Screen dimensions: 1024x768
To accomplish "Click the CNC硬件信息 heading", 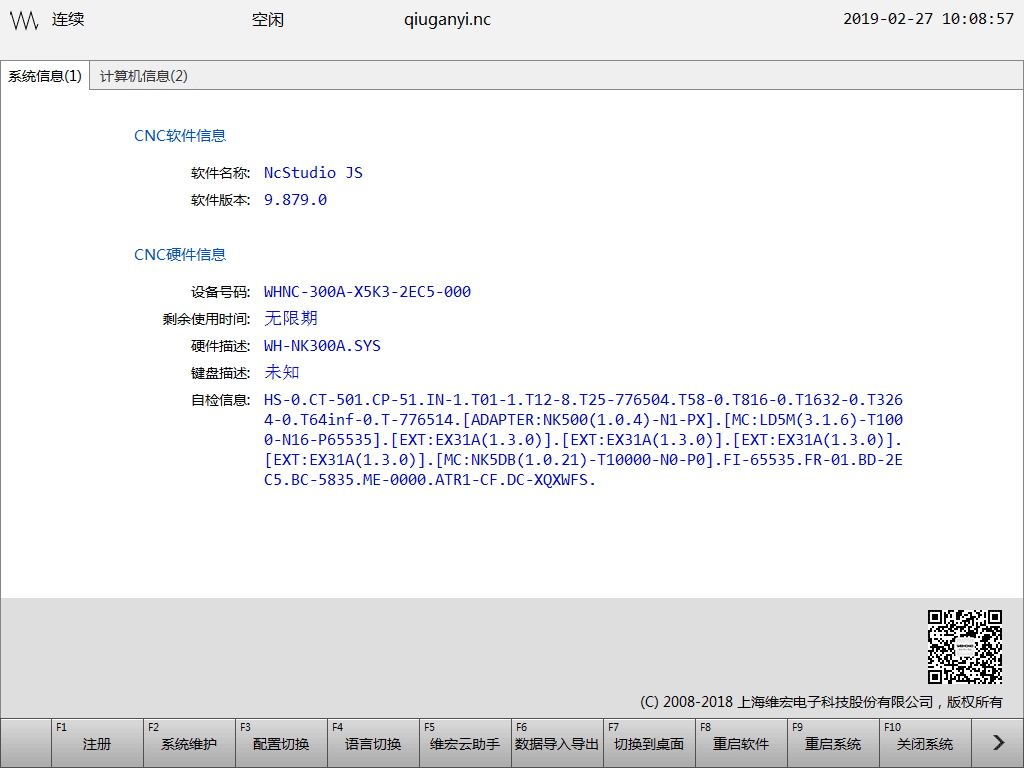I will [x=180, y=255].
